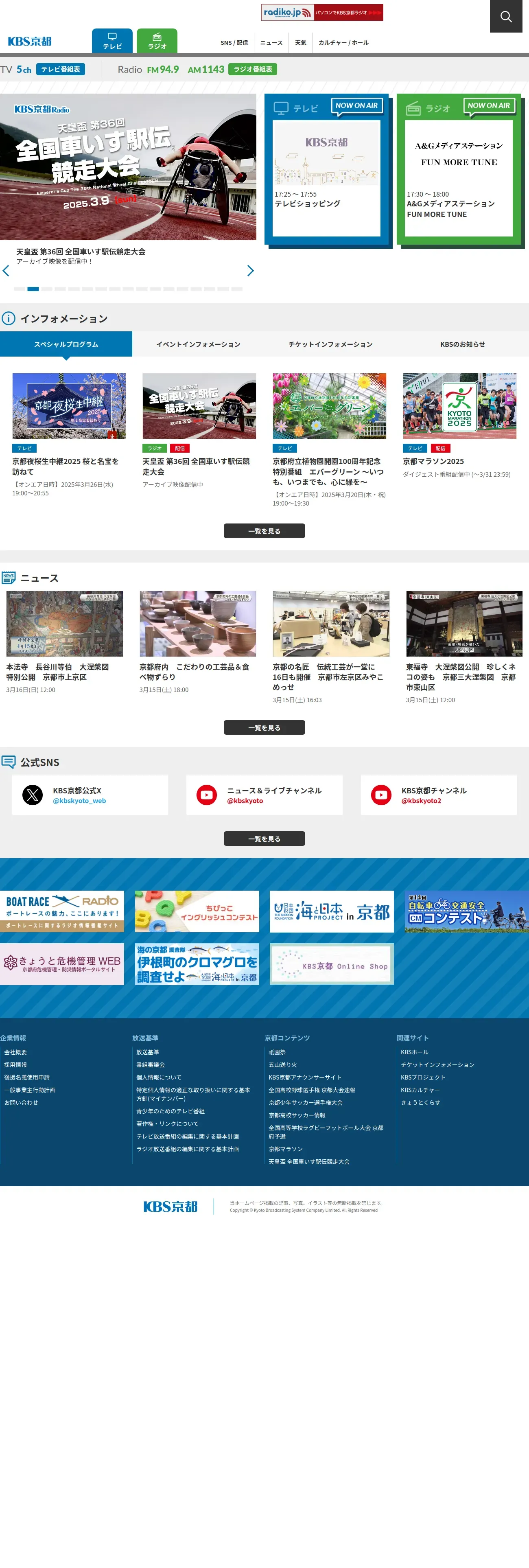
Task: Open the Radio Now On Air panel
Action: pyautogui.click(x=459, y=170)
